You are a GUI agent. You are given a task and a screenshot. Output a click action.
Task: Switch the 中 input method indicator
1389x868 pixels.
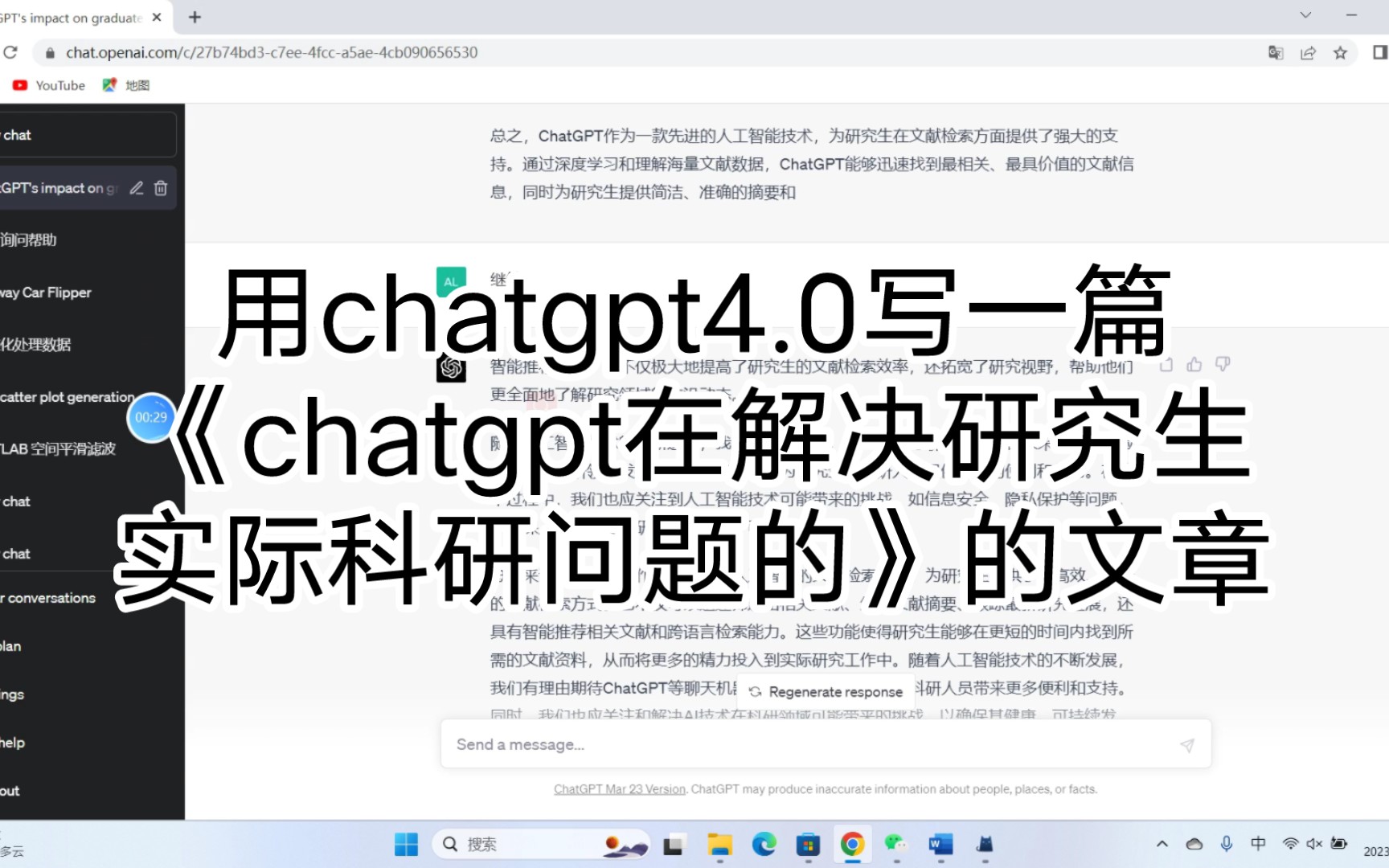(x=1258, y=844)
